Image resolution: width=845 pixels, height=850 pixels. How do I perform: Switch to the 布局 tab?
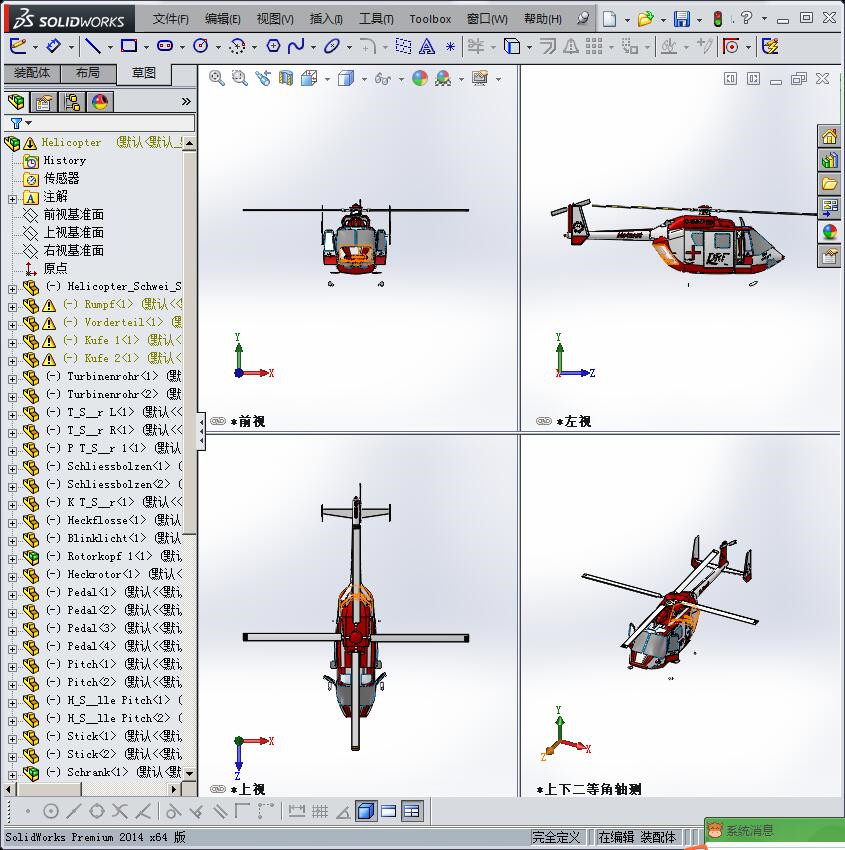click(88, 73)
